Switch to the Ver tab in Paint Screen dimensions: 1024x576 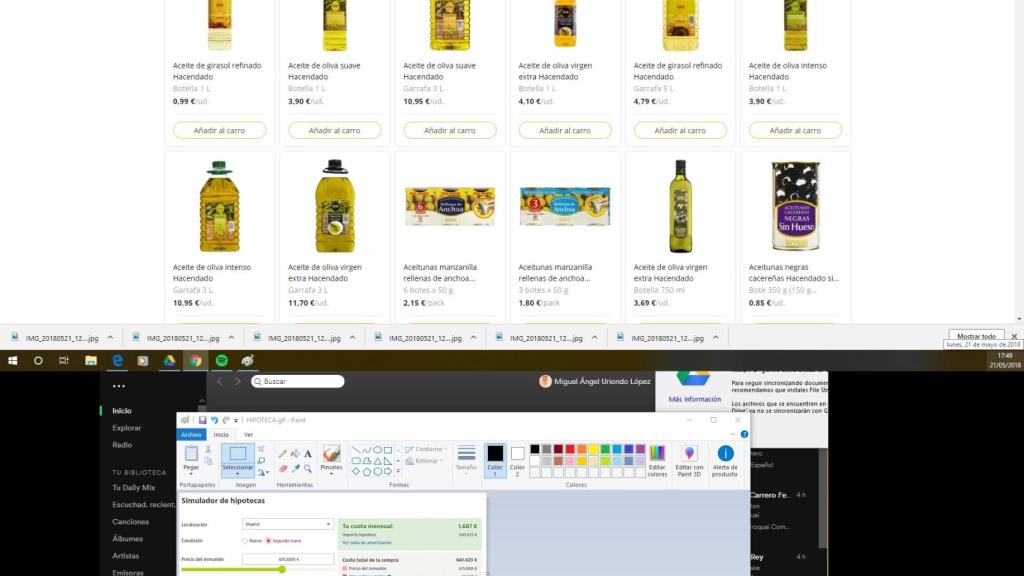click(249, 435)
